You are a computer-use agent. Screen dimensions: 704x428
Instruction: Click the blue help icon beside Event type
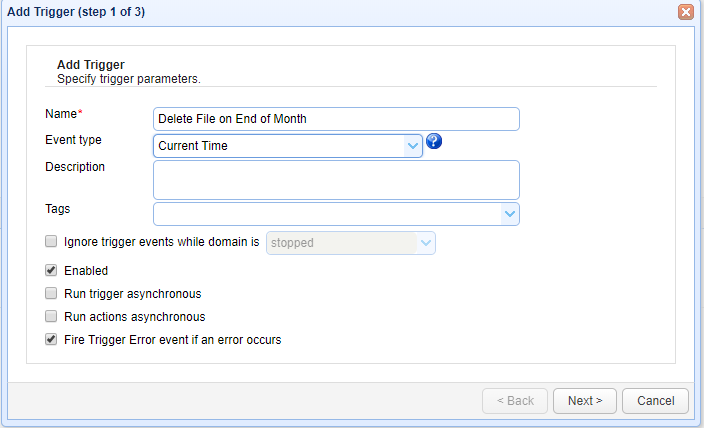click(434, 141)
